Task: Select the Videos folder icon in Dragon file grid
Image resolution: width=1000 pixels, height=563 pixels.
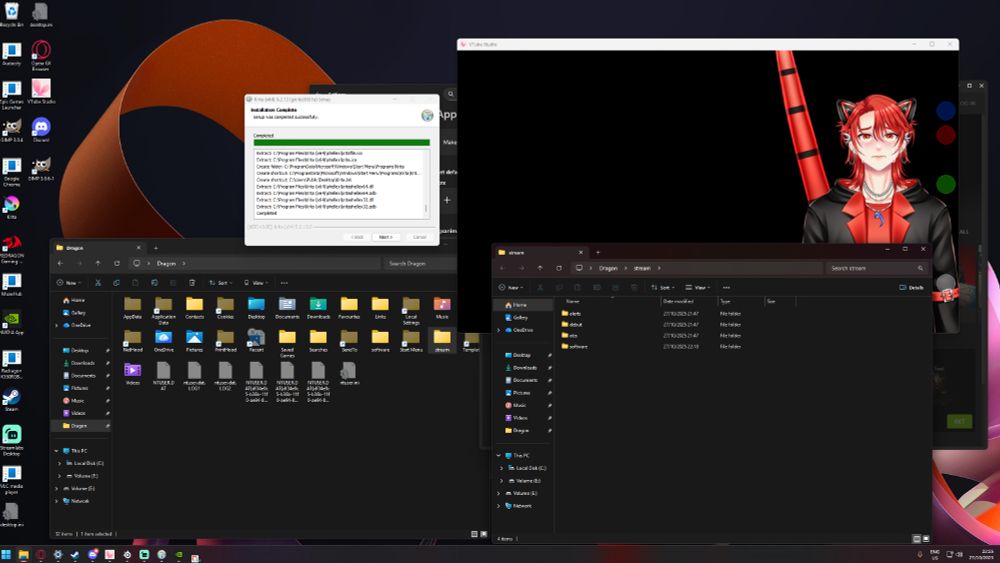Action: click(x=132, y=374)
